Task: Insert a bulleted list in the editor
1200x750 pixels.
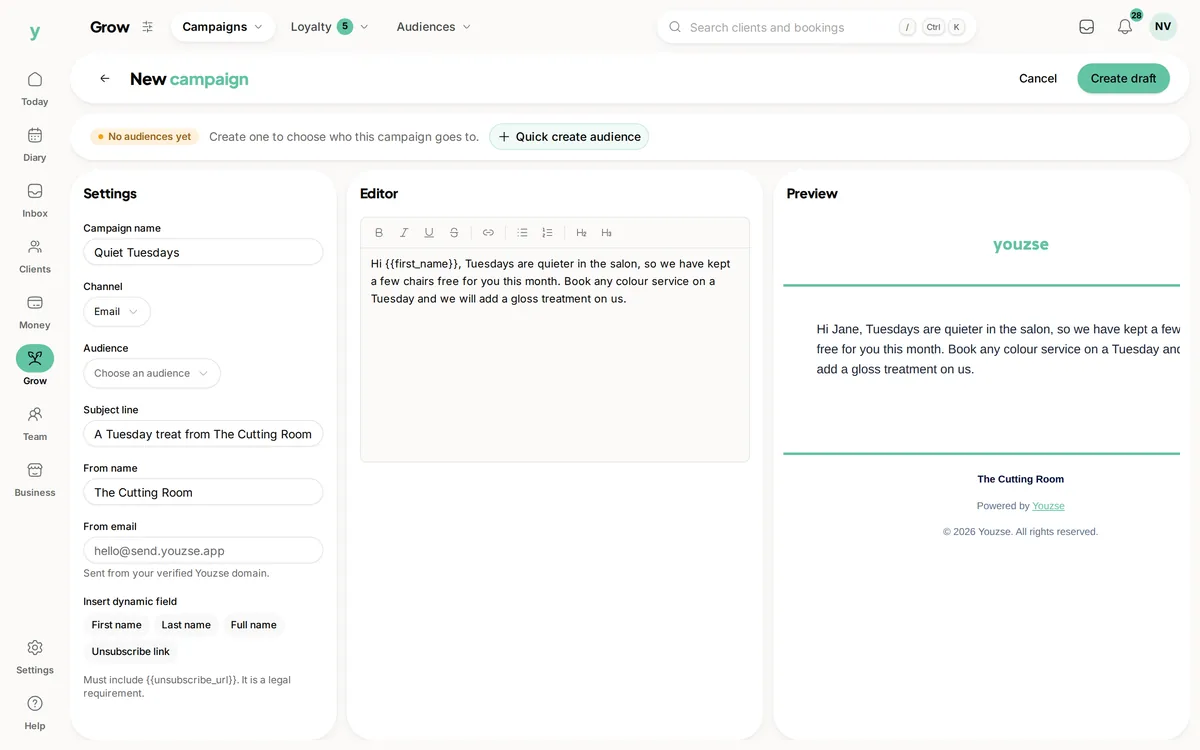Action: click(x=522, y=233)
